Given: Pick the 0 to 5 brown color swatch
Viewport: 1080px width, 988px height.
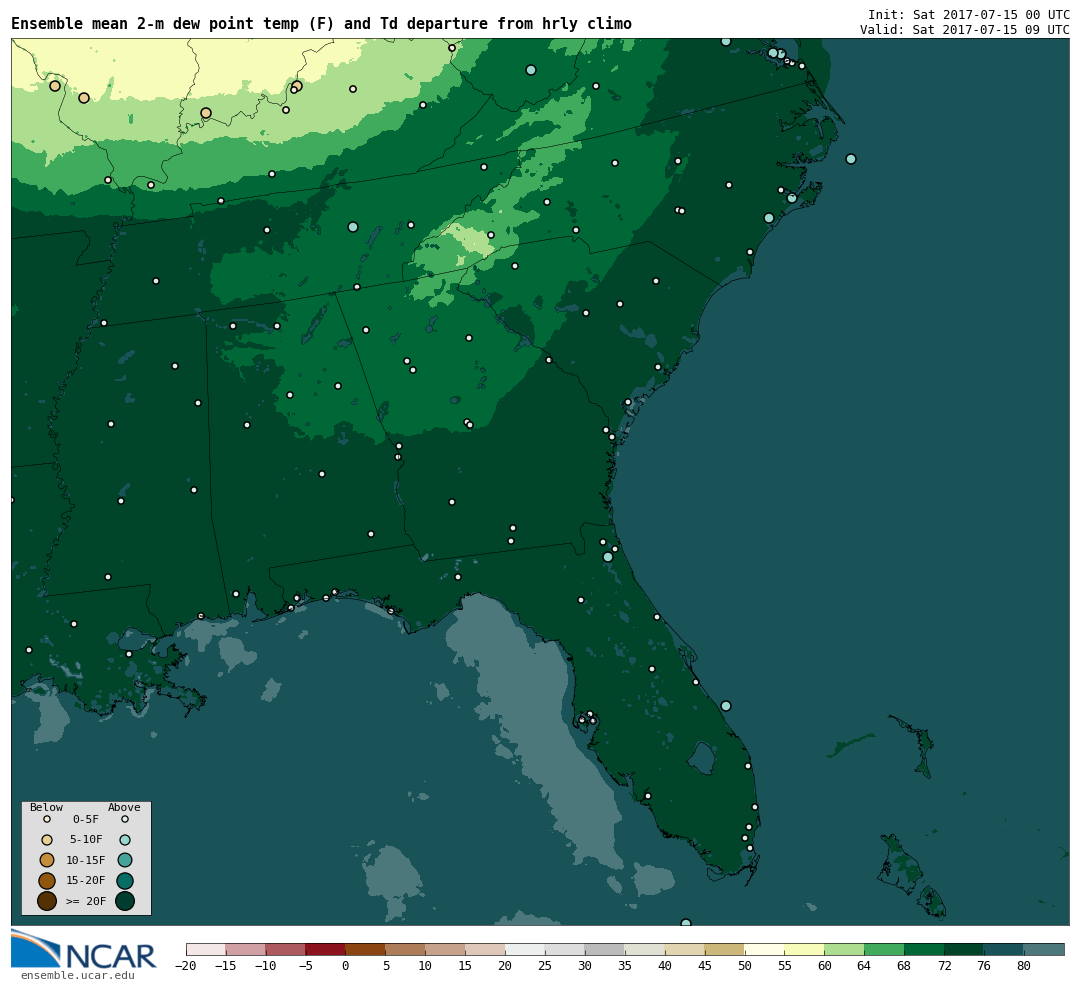Looking at the screenshot, I should [366, 949].
